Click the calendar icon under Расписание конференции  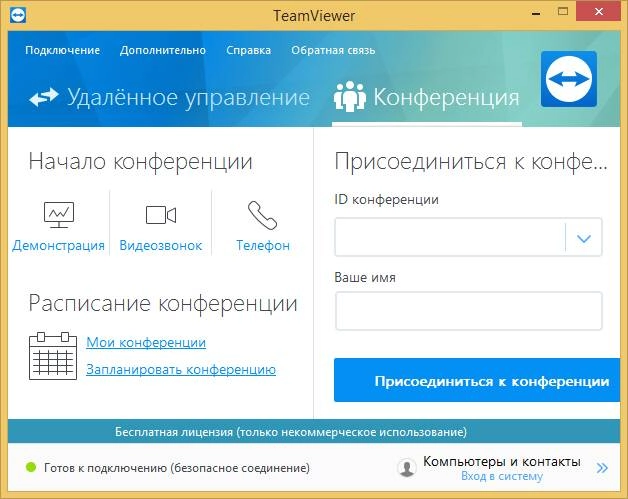tap(53, 356)
